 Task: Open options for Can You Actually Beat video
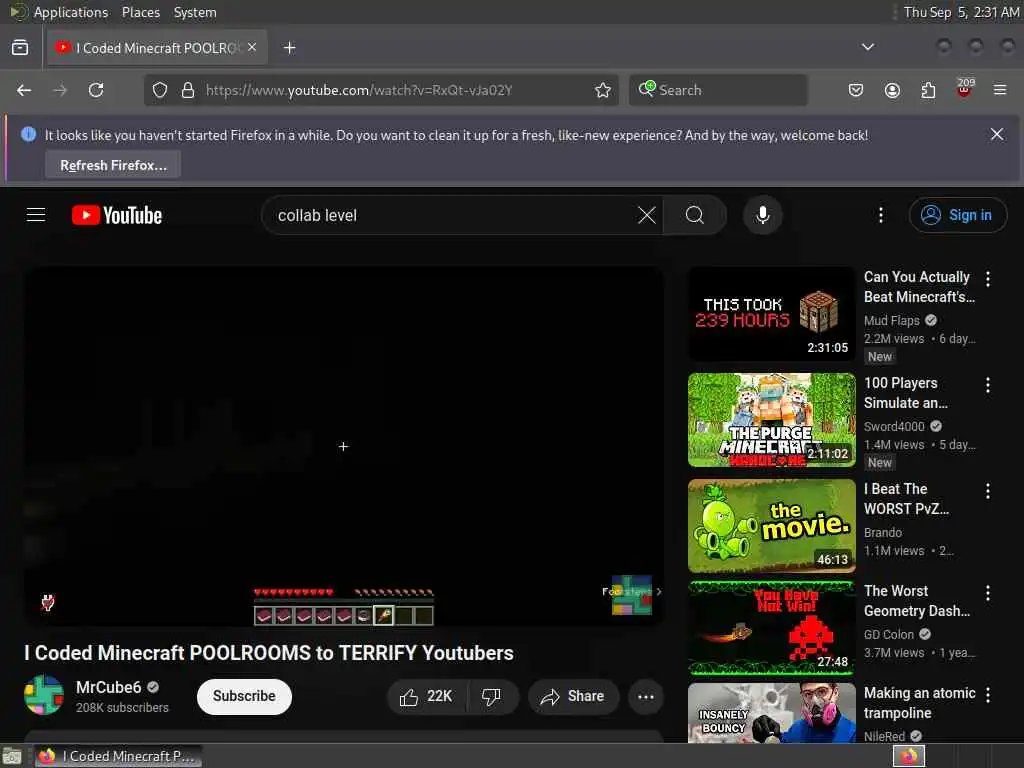(987, 279)
